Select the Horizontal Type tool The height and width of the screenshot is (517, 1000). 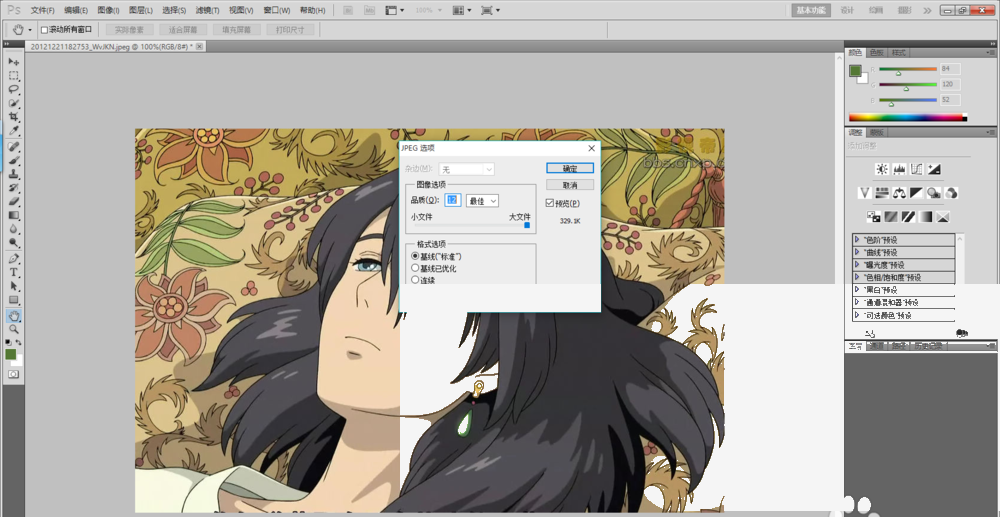click(13, 272)
